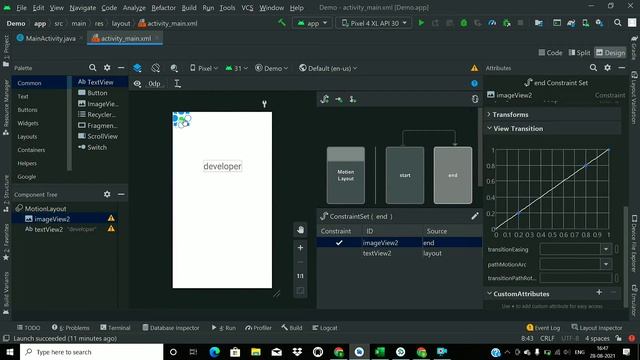Toggle device orientation icon
This screenshot has width=640, height=360.
156,68
